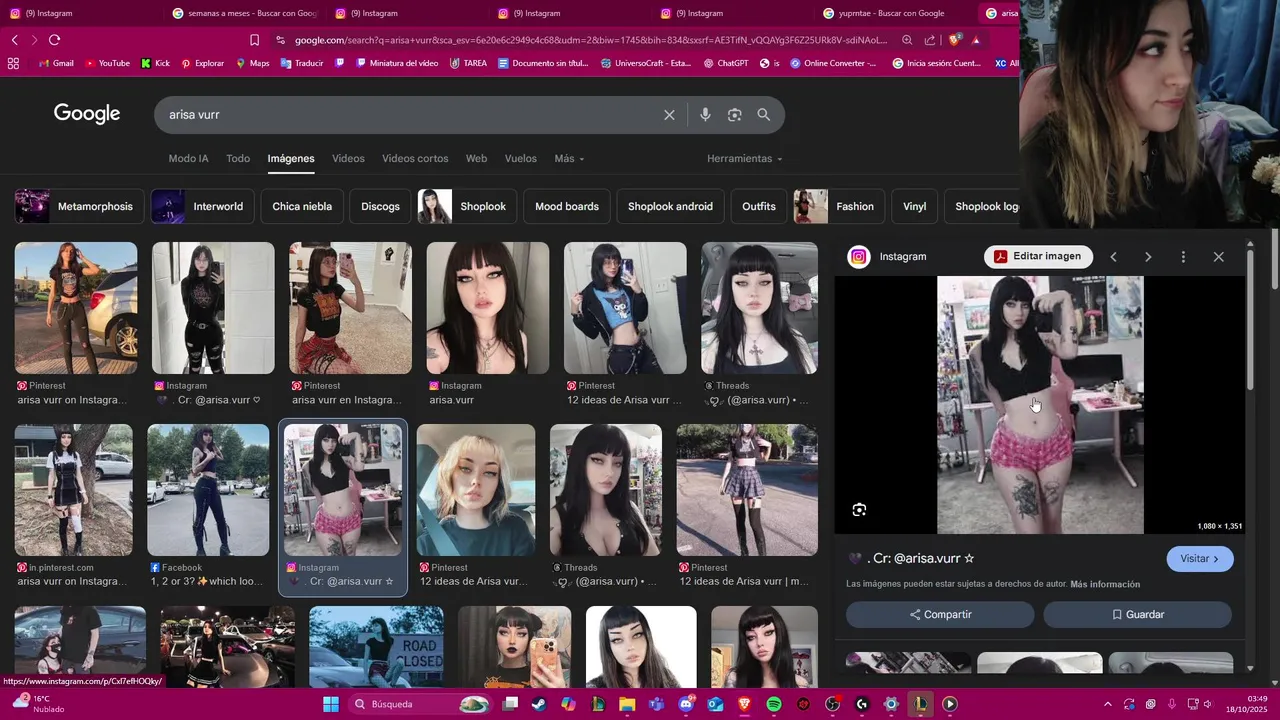Screen dimensions: 1280x720
Task: Click the Guardar button
Action: (1137, 615)
